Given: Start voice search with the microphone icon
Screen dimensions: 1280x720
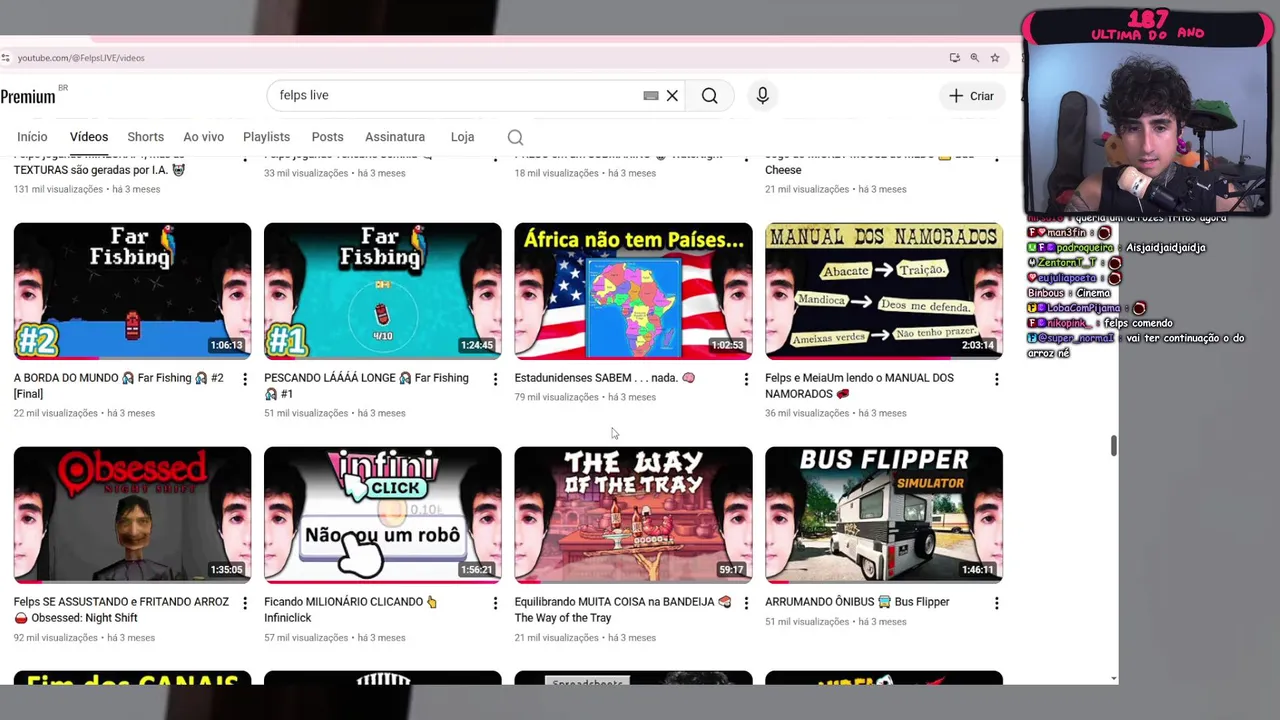Looking at the screenshot, I should (762, 96).
